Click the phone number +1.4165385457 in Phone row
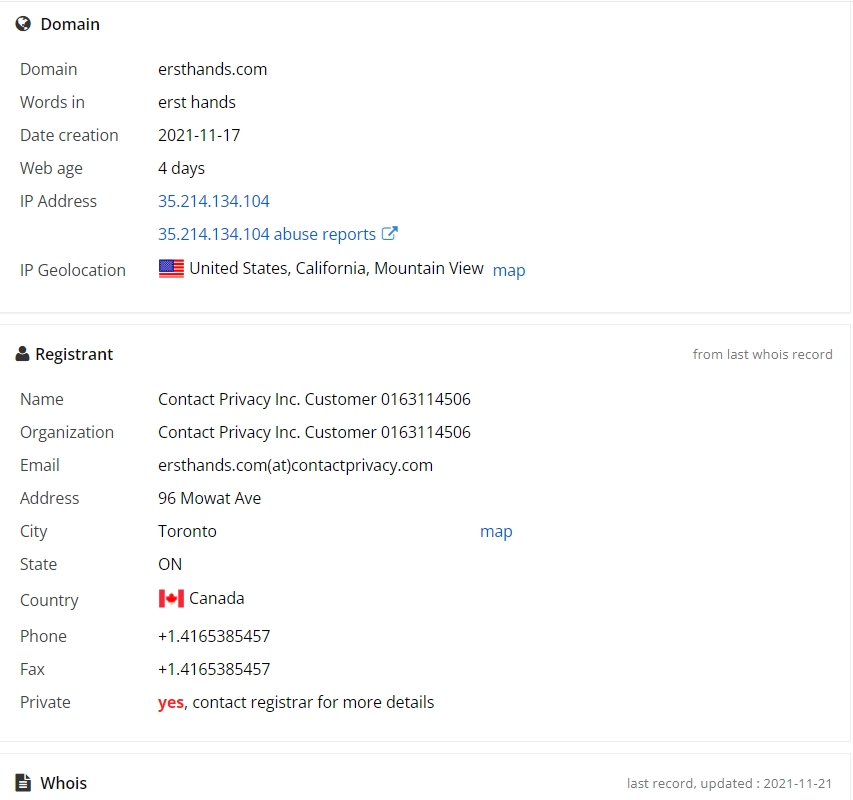The height and width of the screenshot is (800, 853). click(214, 636)
